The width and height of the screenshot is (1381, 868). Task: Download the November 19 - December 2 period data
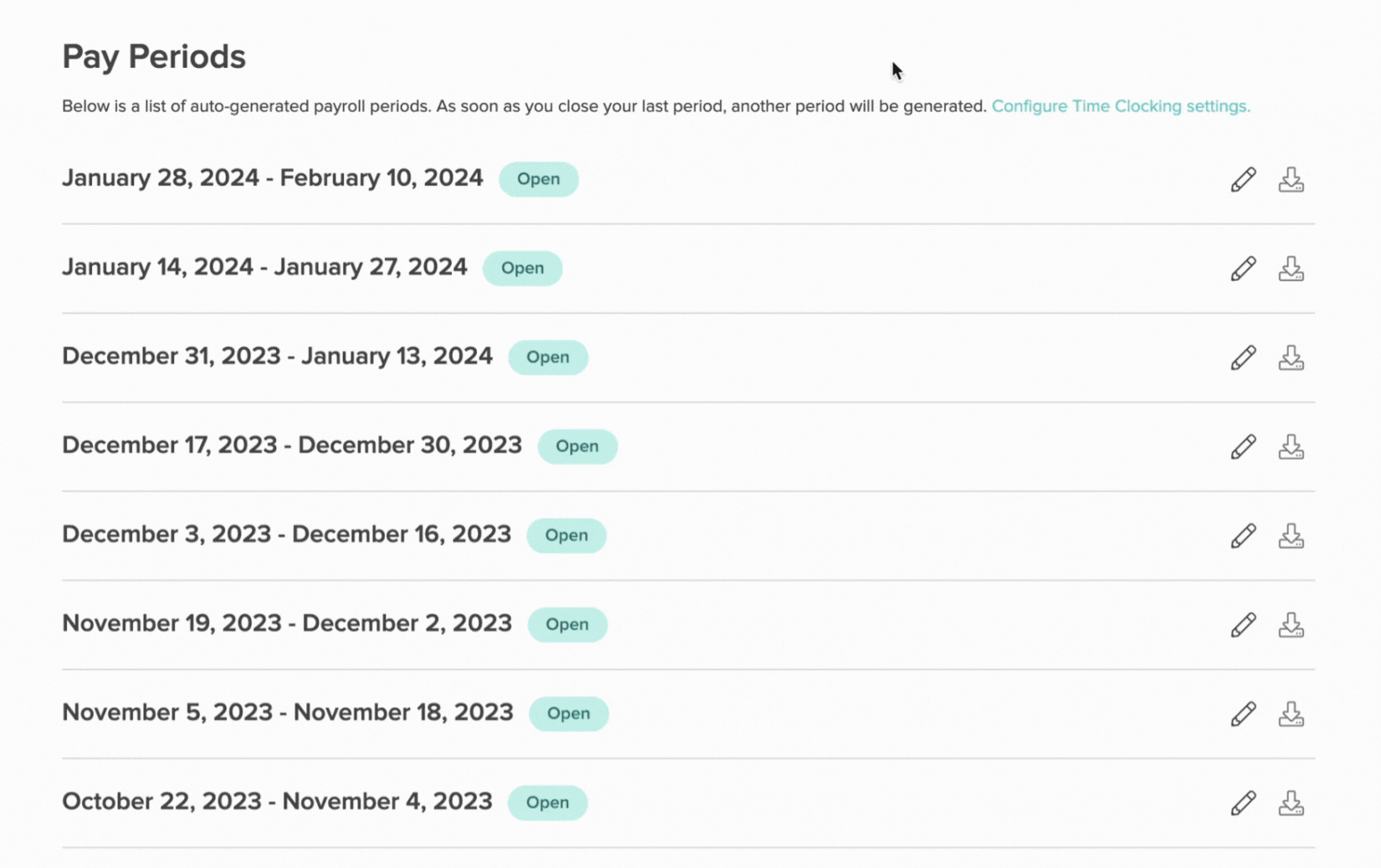pyautogui.click(x=1291, y=624)
